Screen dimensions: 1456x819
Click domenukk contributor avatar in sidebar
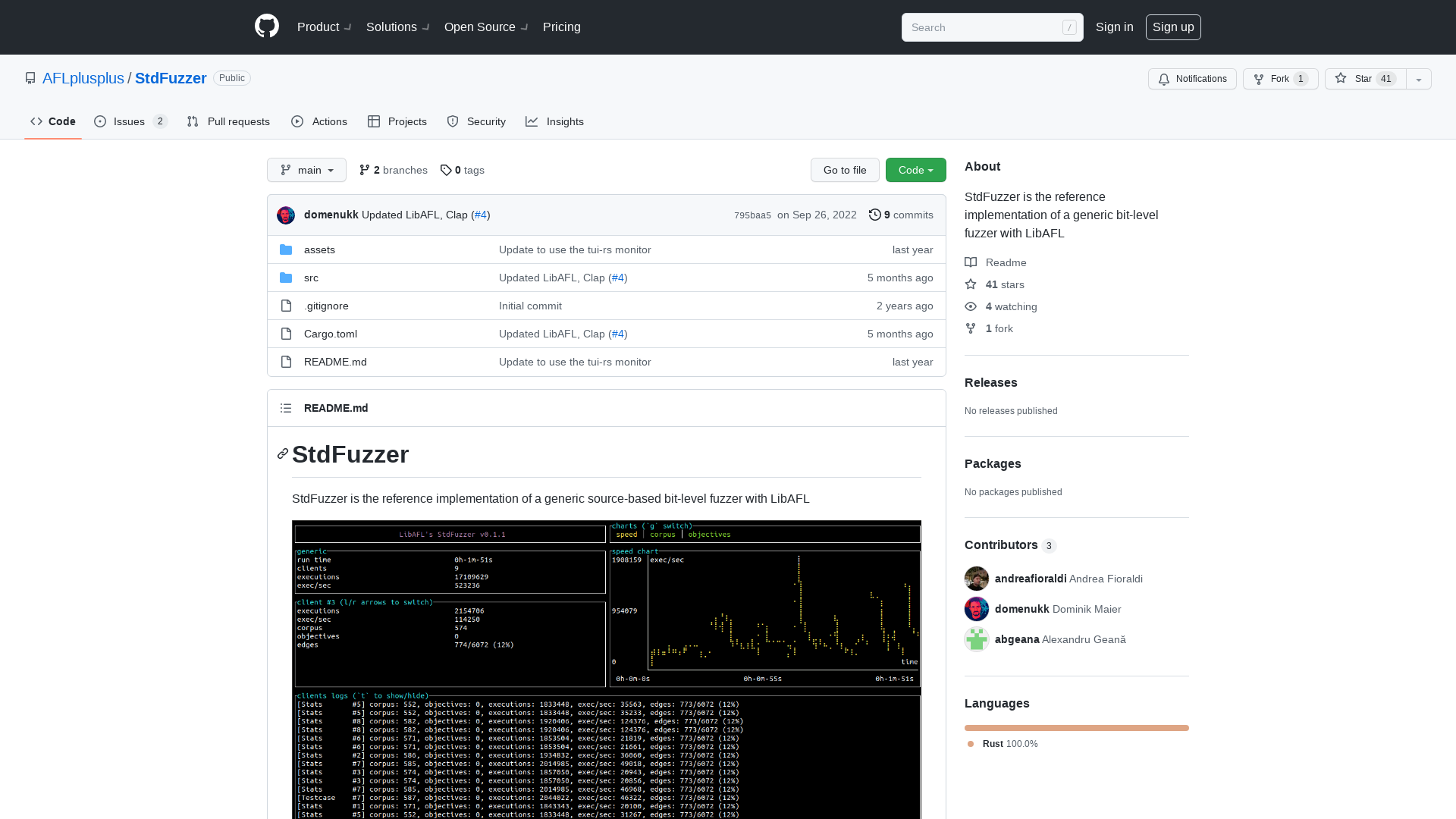point(977,609)
